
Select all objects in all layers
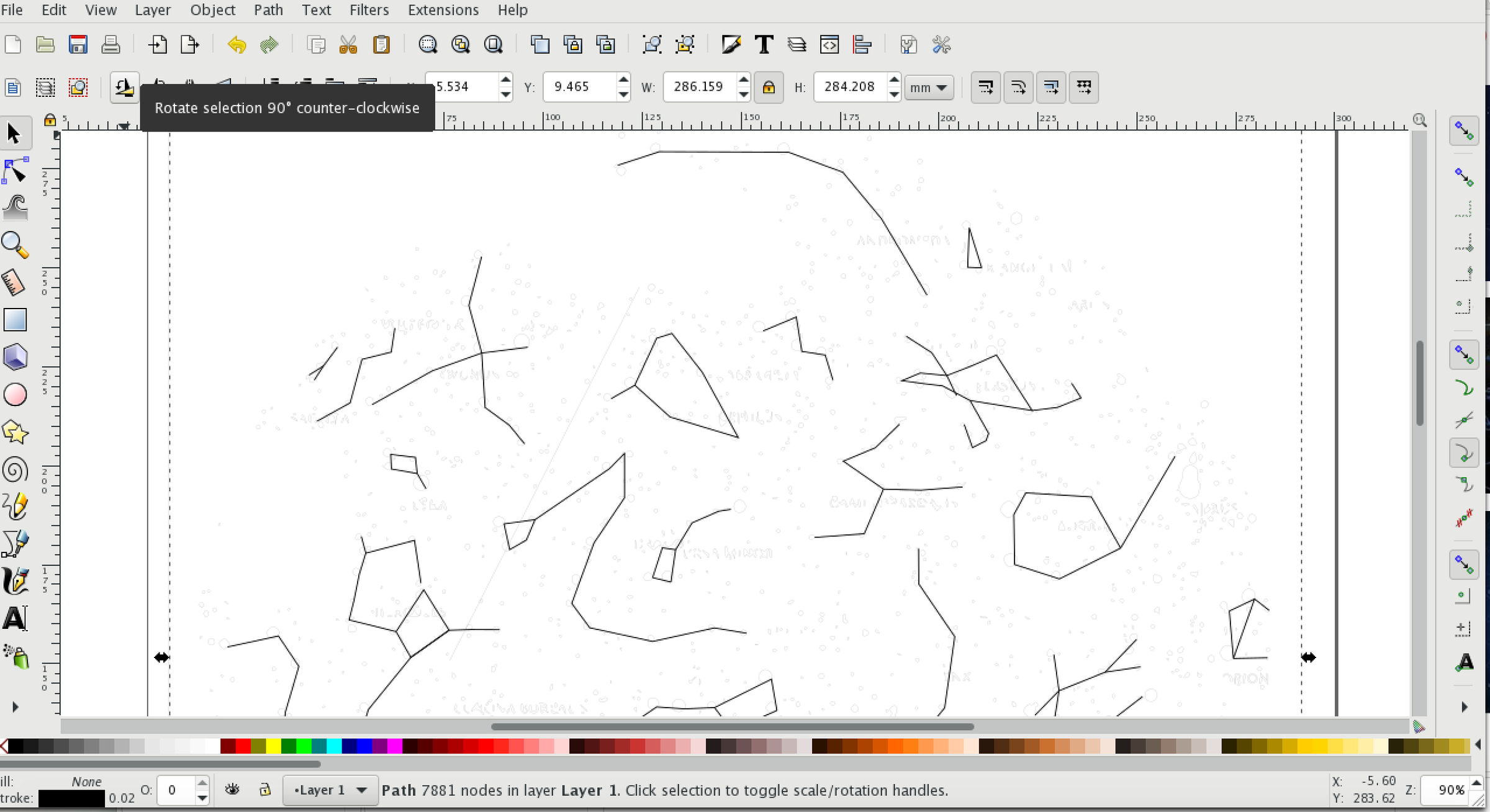click(x=45, y=87)
